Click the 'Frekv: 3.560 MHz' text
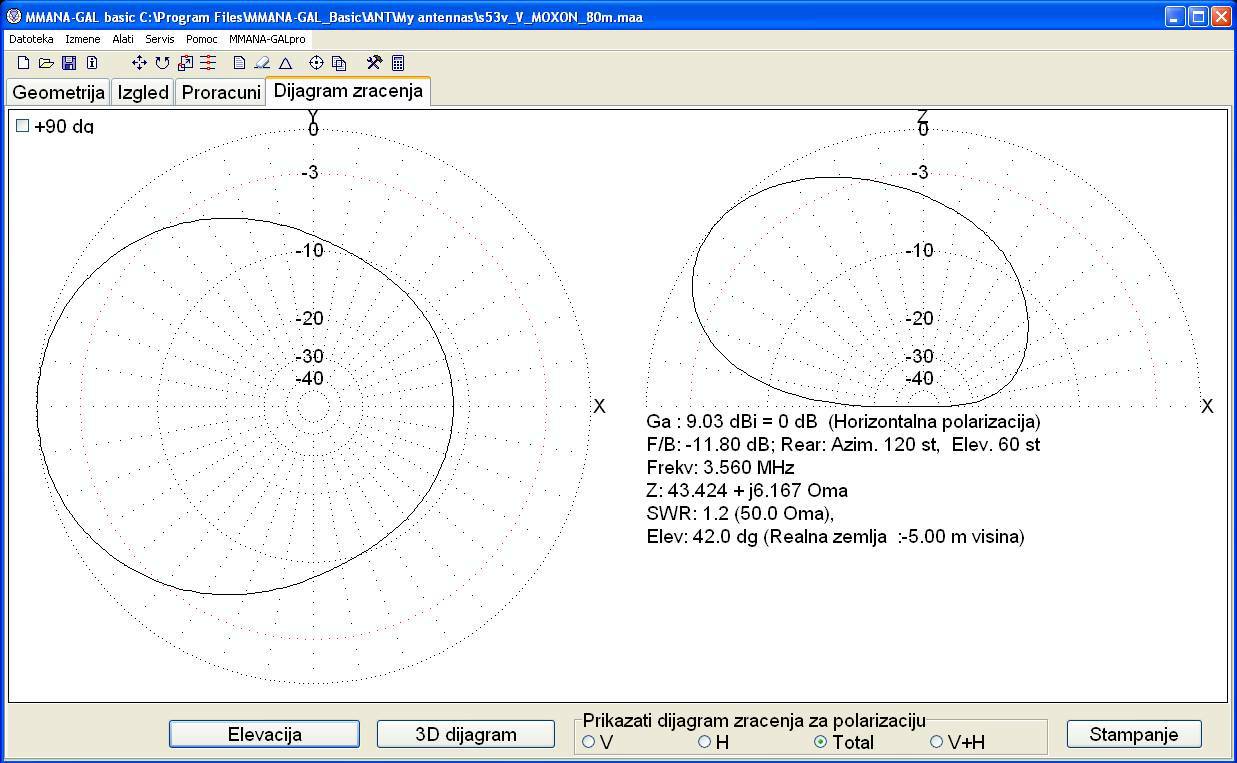 [720, 468]
